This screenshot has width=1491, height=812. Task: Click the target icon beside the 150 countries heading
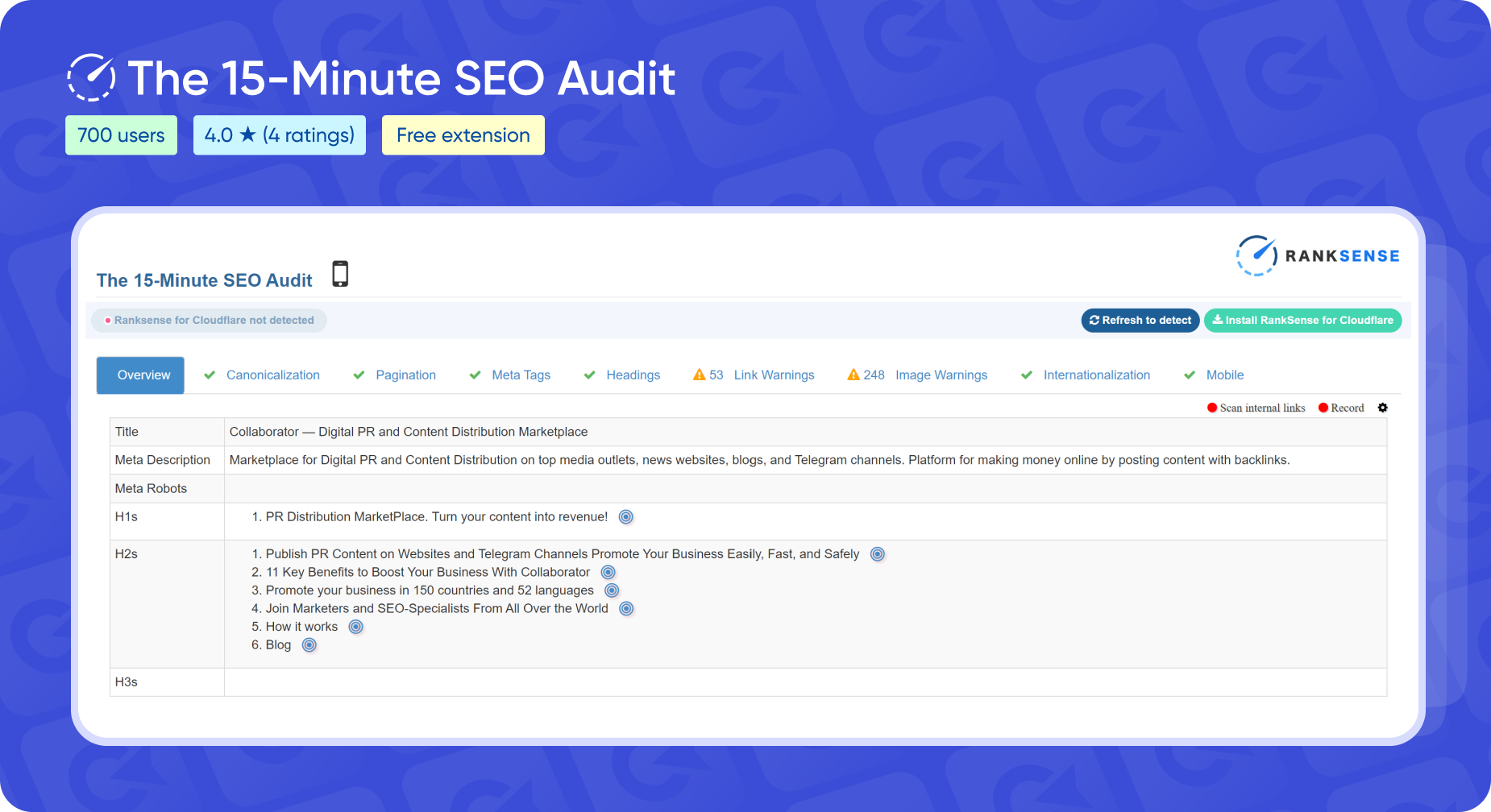613,590
